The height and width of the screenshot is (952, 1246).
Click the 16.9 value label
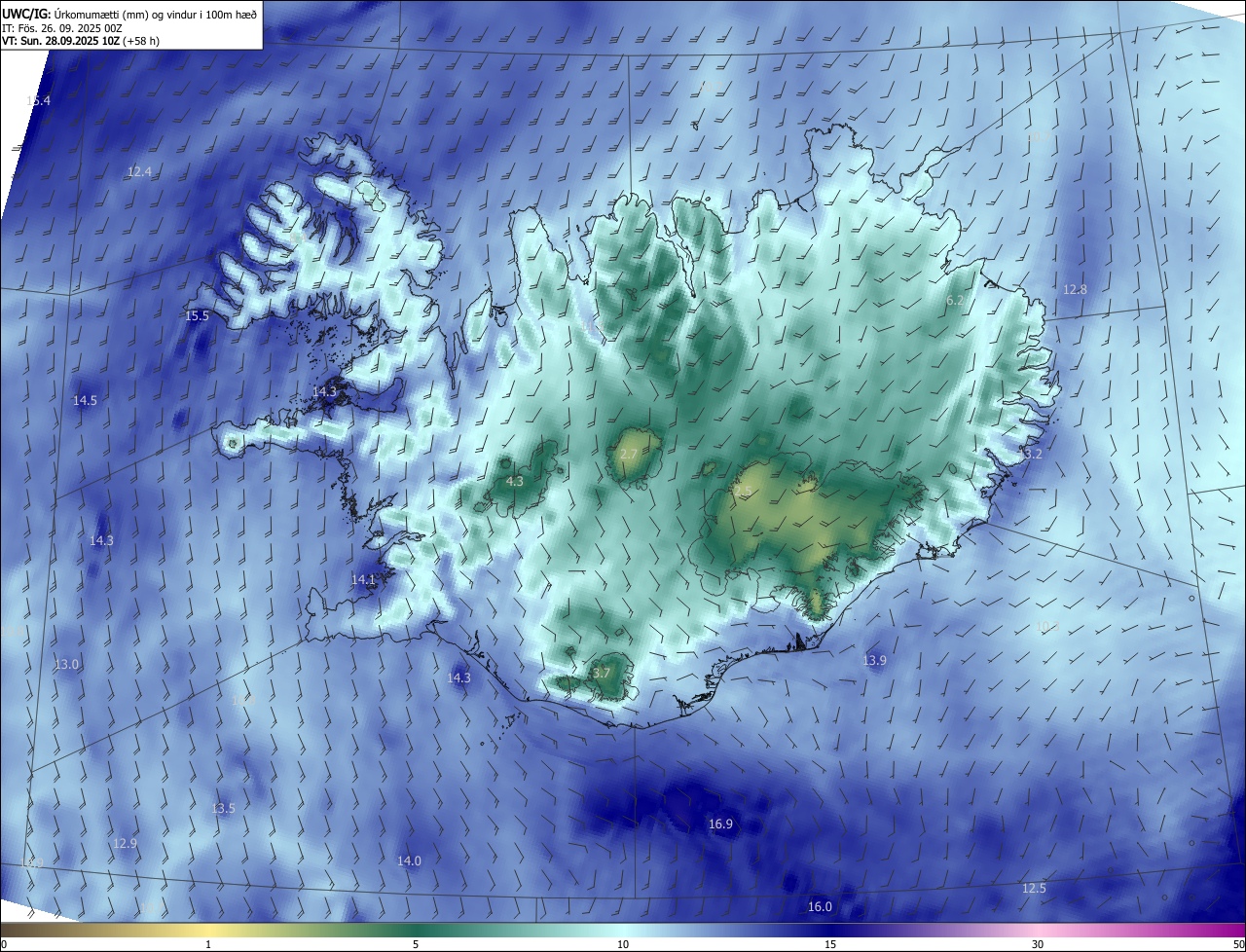(x=720, y=824)
